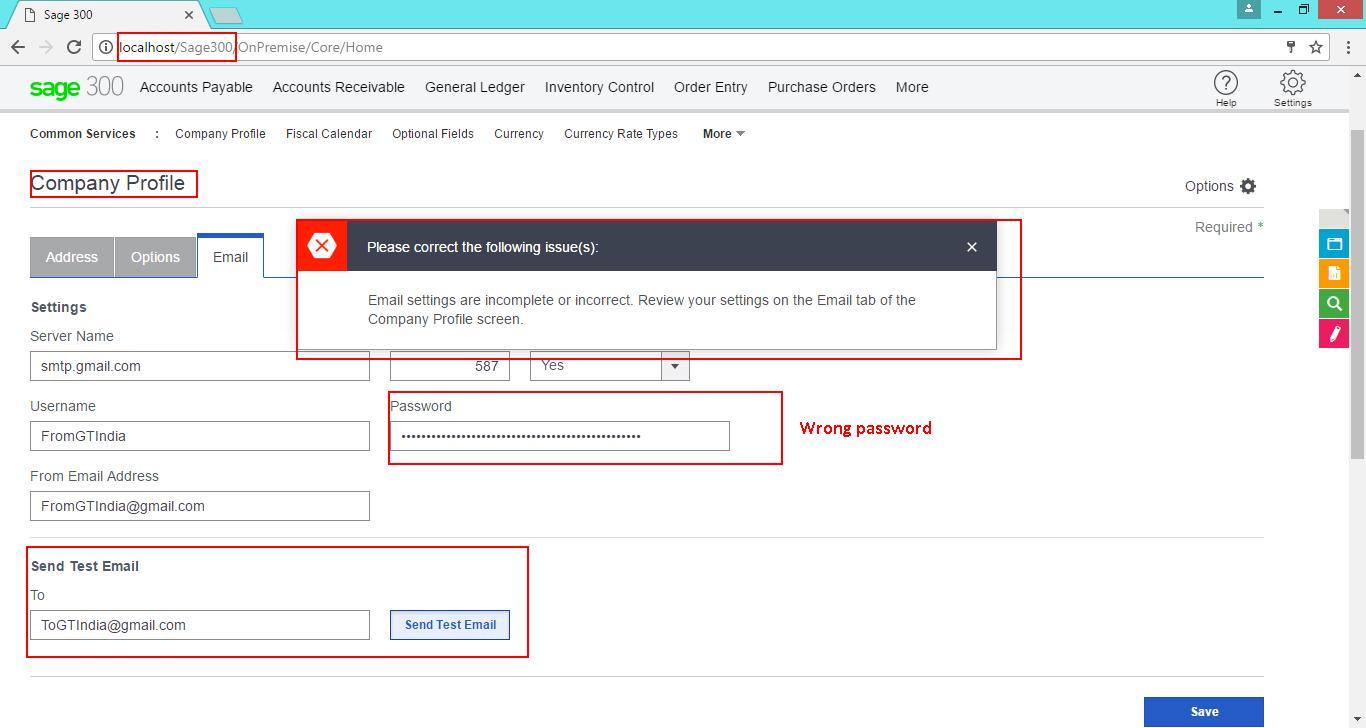Viewport: 1366px width, 728px height.
Task: Open Chrome menu three dots
Action: pos(1348,47)
